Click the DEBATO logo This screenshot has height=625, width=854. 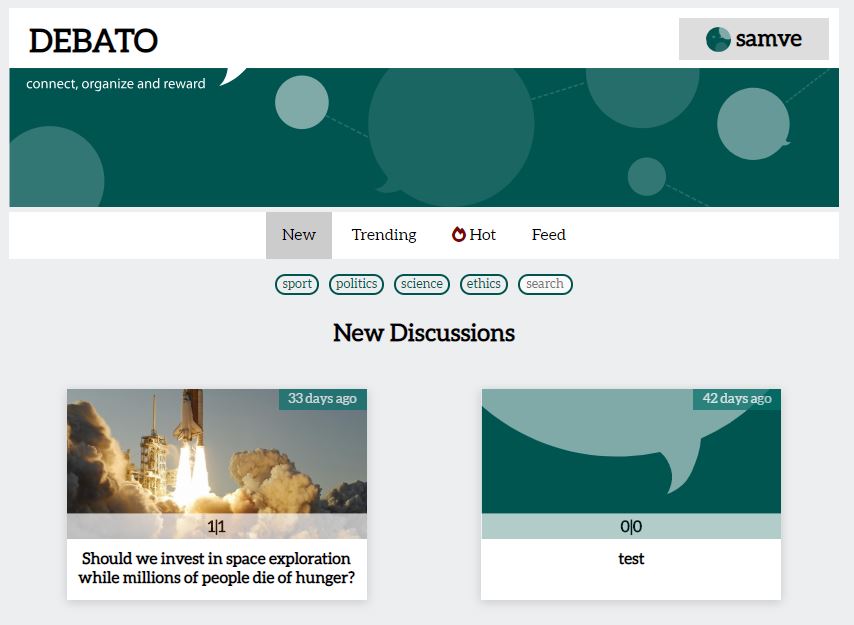click(93, 41)
